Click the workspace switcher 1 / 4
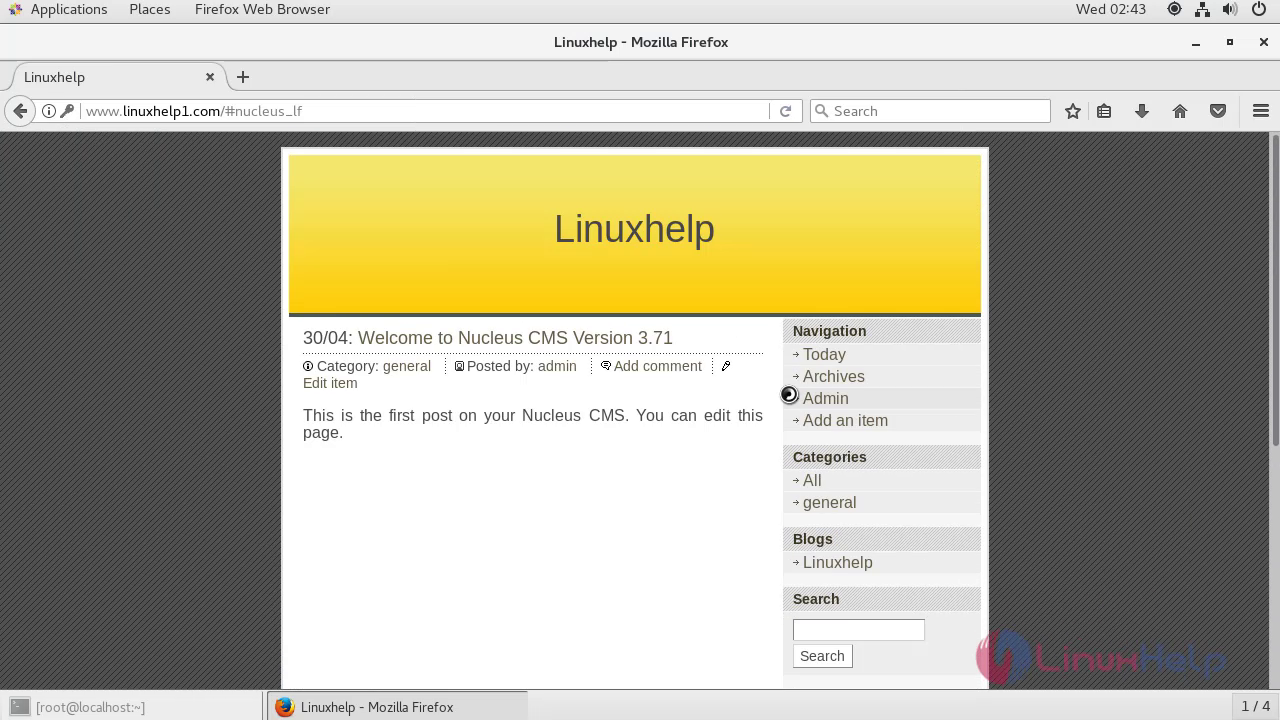Viewport: 1280px width, 720px height. click(x=1255, y=707)
